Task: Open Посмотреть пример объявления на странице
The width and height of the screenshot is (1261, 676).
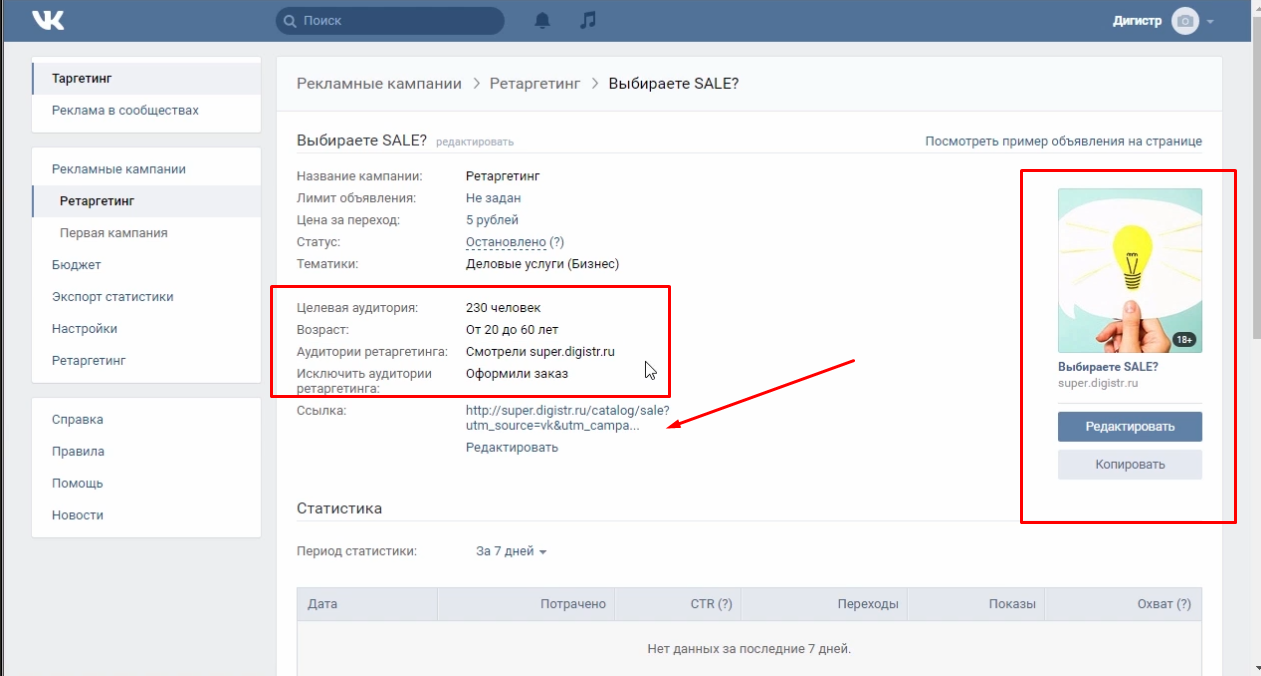Action: [x=1063, y=141]
